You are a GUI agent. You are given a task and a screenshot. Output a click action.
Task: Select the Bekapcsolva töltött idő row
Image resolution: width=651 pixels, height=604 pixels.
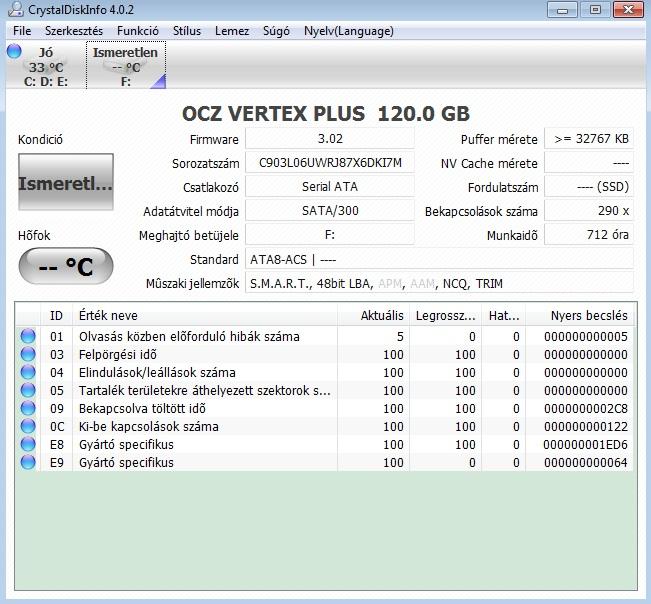325,408
